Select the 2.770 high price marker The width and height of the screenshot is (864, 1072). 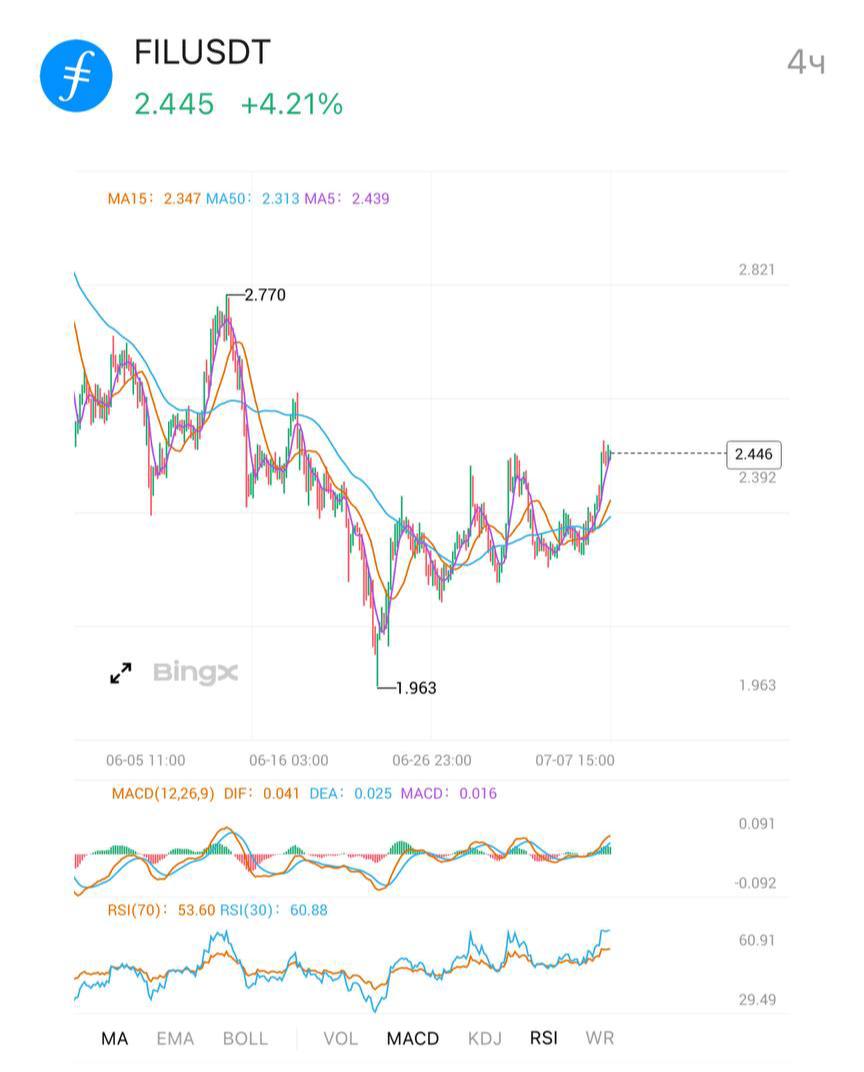265,295
